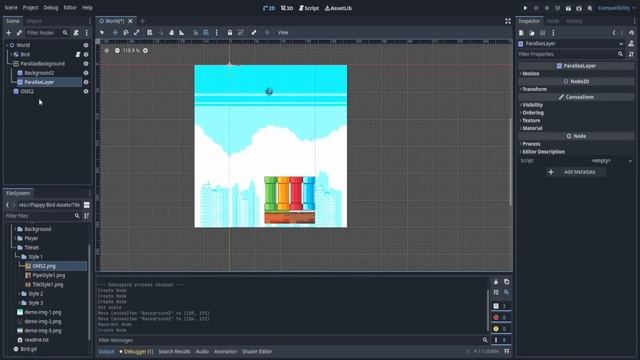
Task: Open the Shader Editor bottom tab
Action: [257, 351]
